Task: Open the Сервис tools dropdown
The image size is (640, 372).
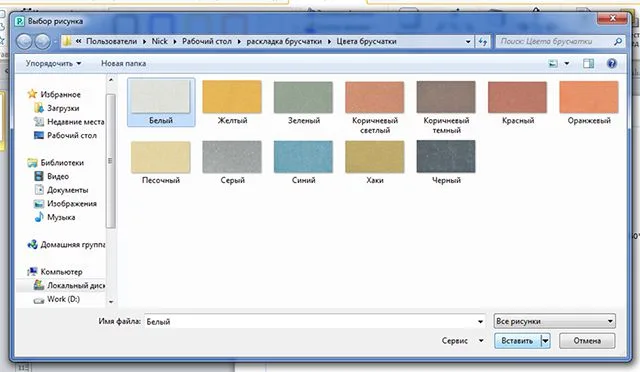Action: 462,341
